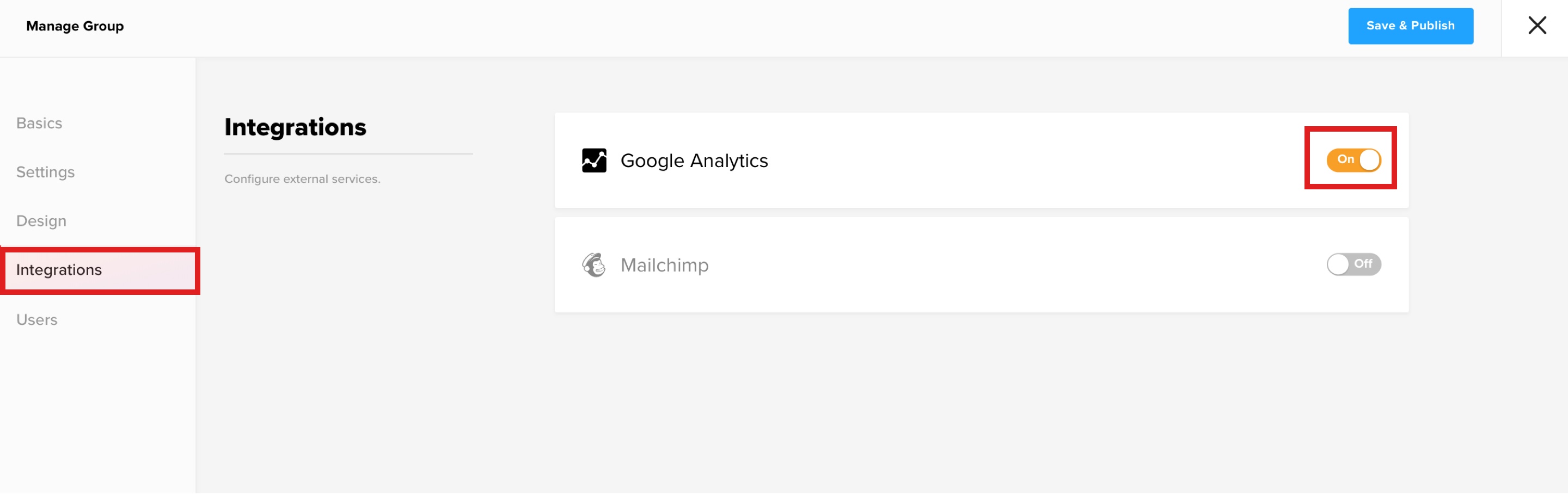Switch to the Design section
Viewport: 1568px width, 494px height.
pyautogui.click(x=41, y=221)
